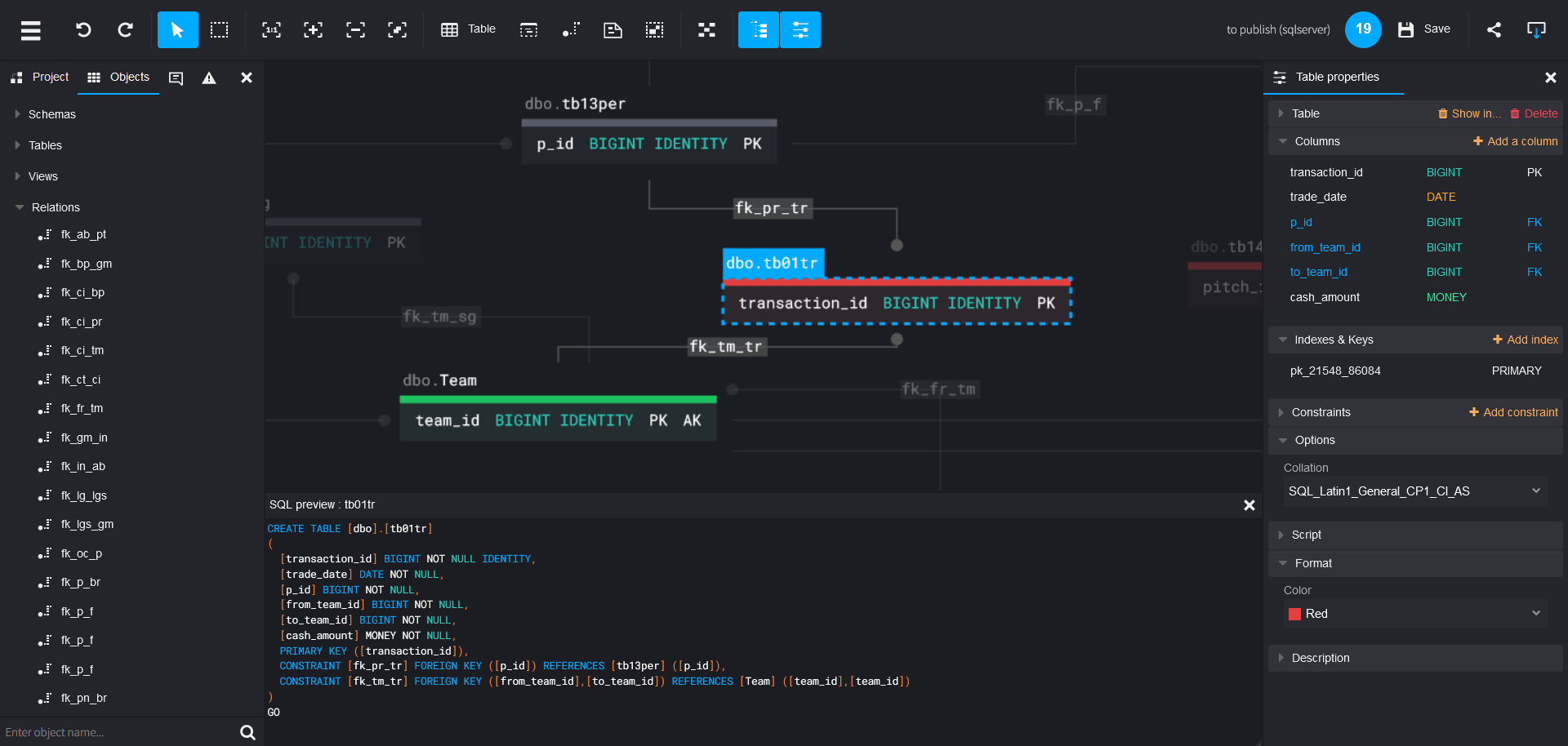The width and height of the screenshot is (1568, 746).
Task: Reset zoom to 1:1 scale
Action: 271,29
